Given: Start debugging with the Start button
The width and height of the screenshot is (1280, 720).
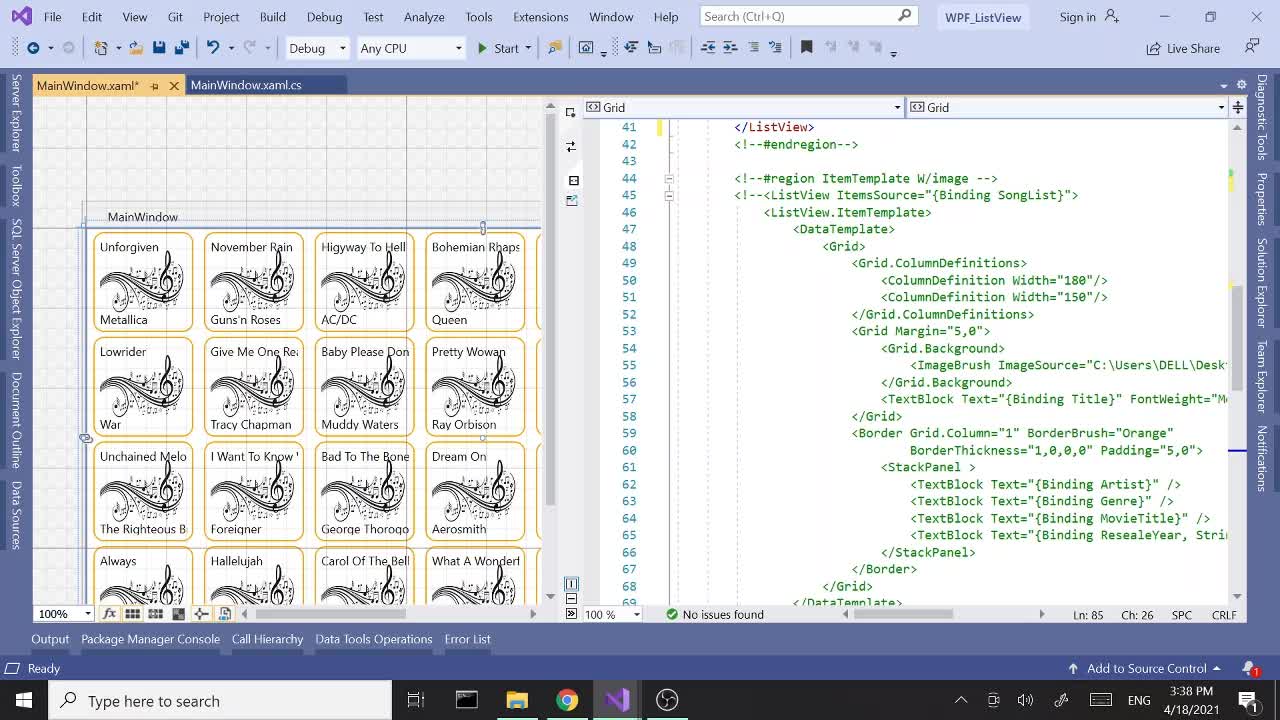Looking at the screenshot, I should [498, 48].
